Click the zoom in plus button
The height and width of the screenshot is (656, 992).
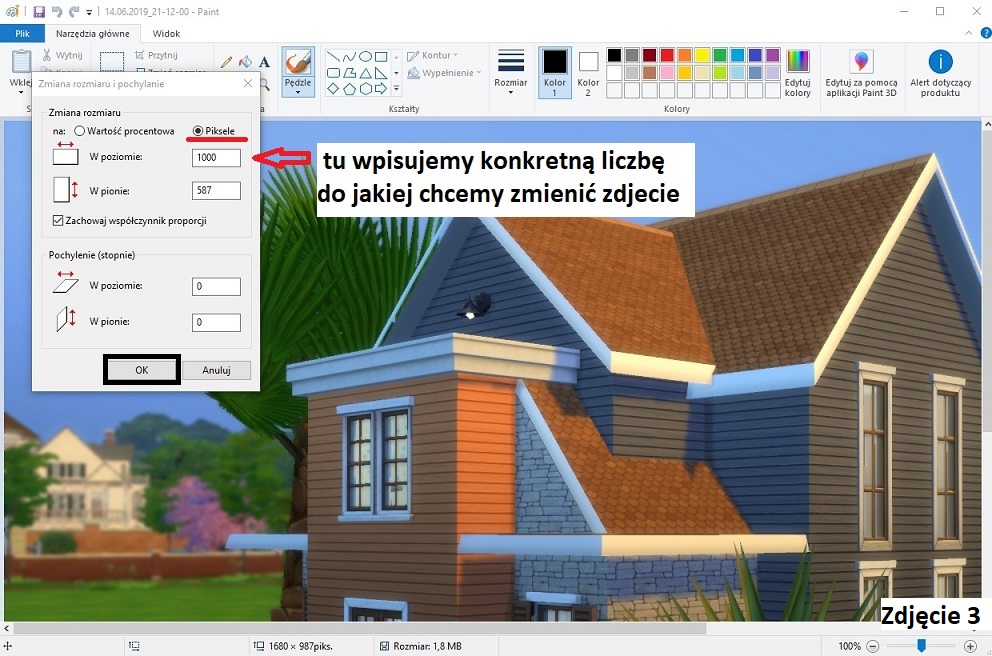(x=970, y=646)
